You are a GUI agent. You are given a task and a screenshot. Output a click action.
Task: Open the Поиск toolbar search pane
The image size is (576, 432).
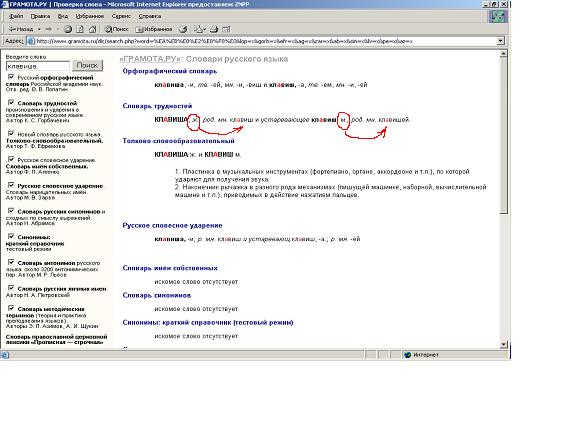(x=116, y=29)
